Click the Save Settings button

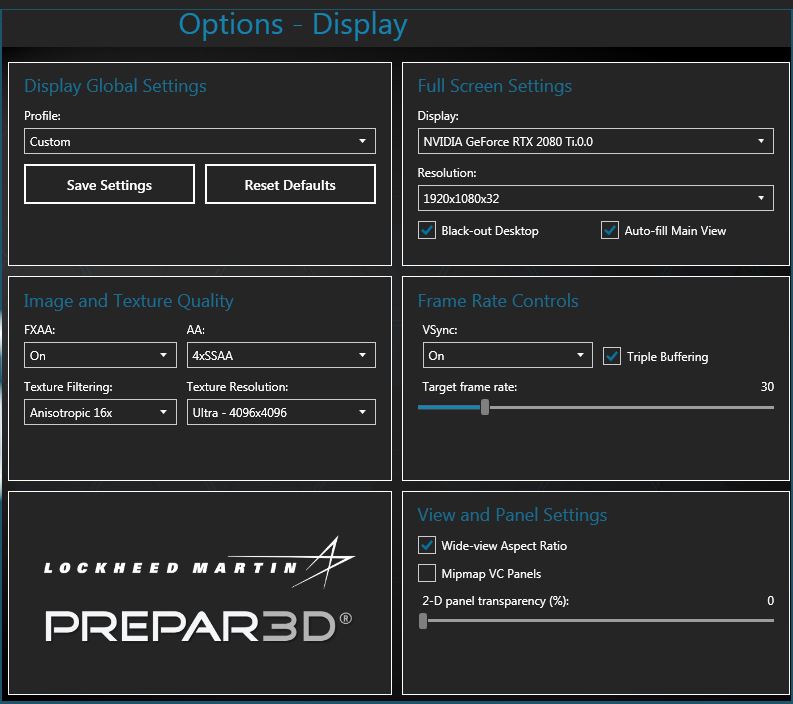click(x=109, y=185)
